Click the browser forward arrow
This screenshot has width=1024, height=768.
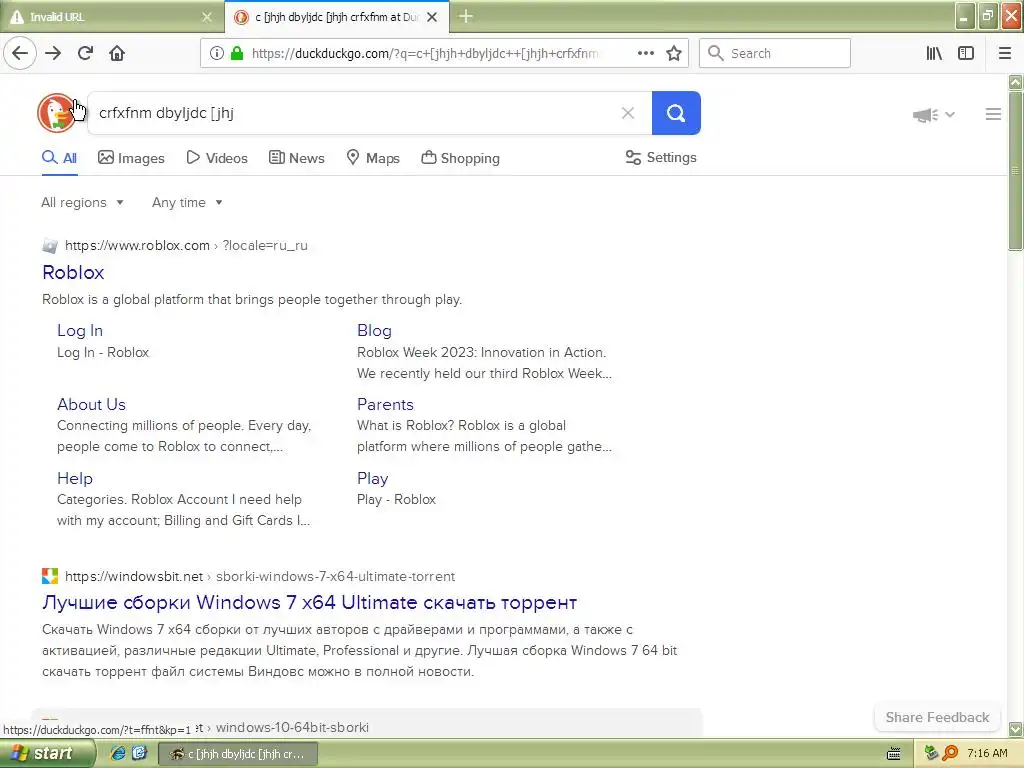pyautogui.click(x=53, y=53)
